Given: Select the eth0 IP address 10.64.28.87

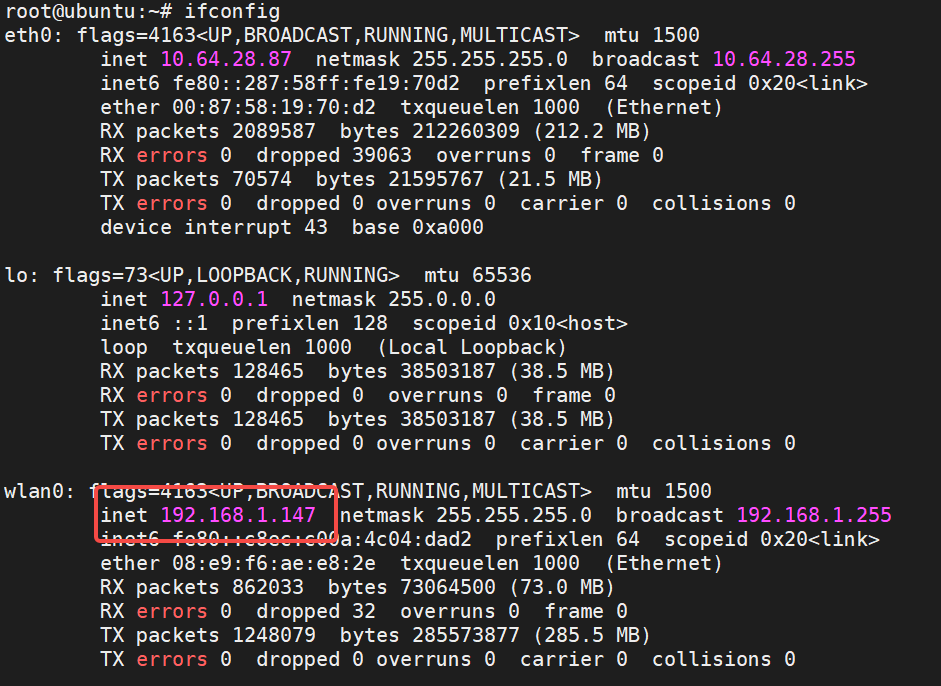Looking at the screenshot, I should (x=226, y=59).
